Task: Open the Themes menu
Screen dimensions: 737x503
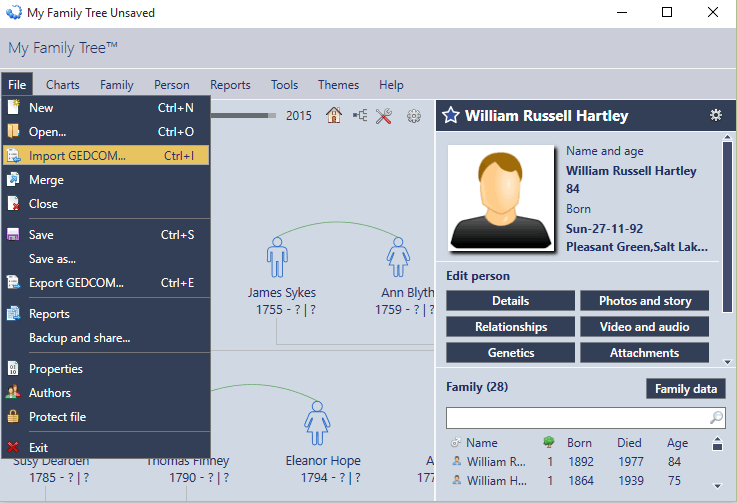Action: [x=338, y=85]
